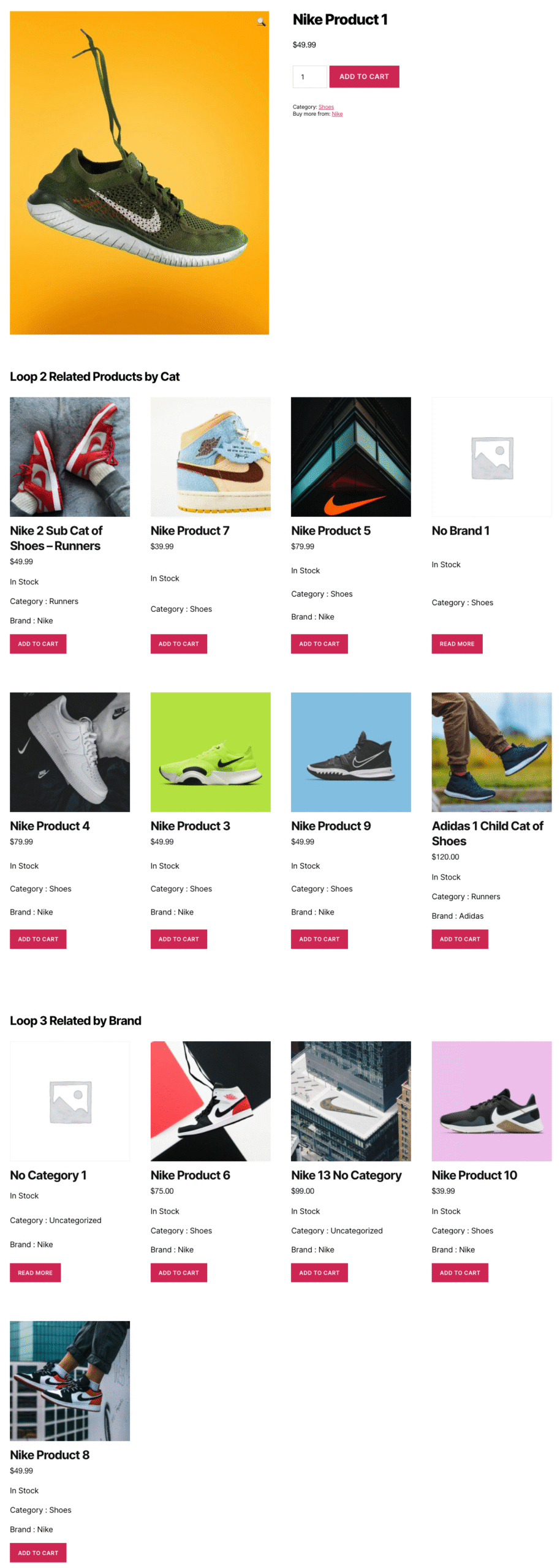
Task: Click Read More under No Brand 1
Action: point(456,644)
